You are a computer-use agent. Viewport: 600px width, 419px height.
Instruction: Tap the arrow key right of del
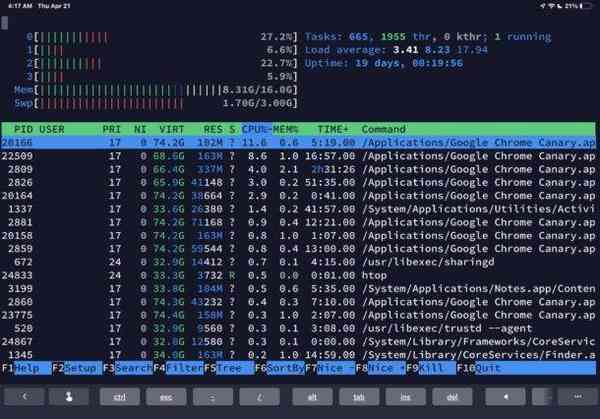click(505, 397)
